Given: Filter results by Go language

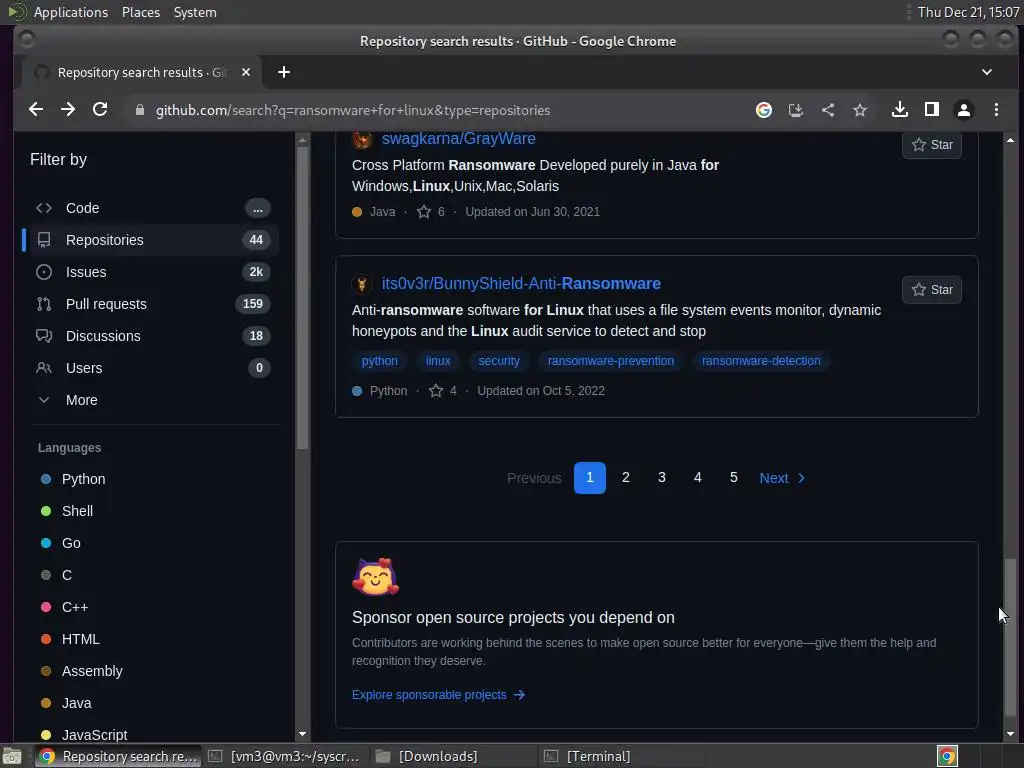Looking at the screenshot, I should 71,543.
